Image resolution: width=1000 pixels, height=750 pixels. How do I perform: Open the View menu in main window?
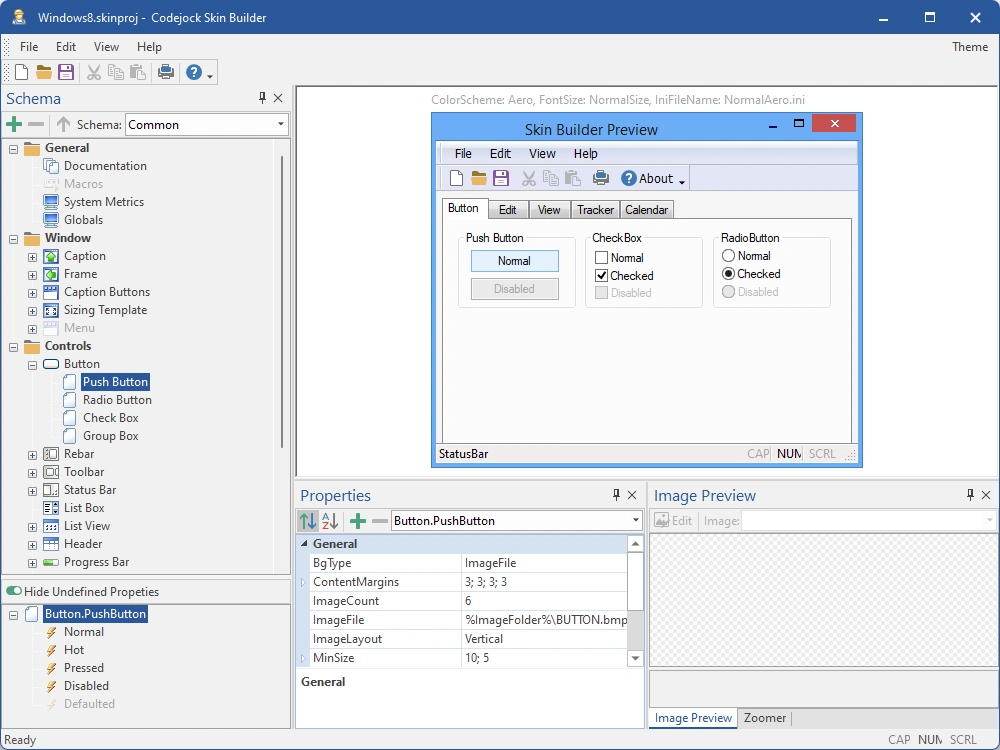(x=106, y=47)
